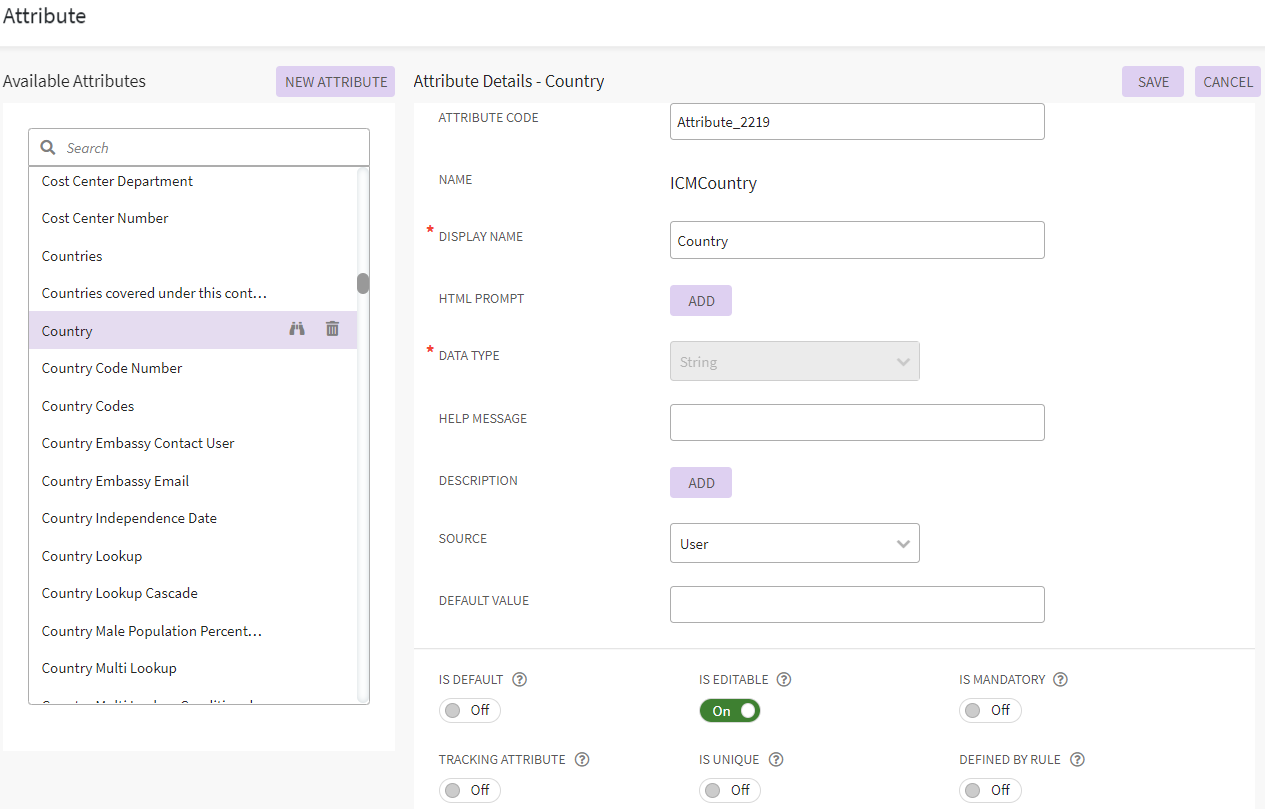Turn off the Is Editable toggle
1265x809 pixels.
pyautogui.click(x=729, y=711)
